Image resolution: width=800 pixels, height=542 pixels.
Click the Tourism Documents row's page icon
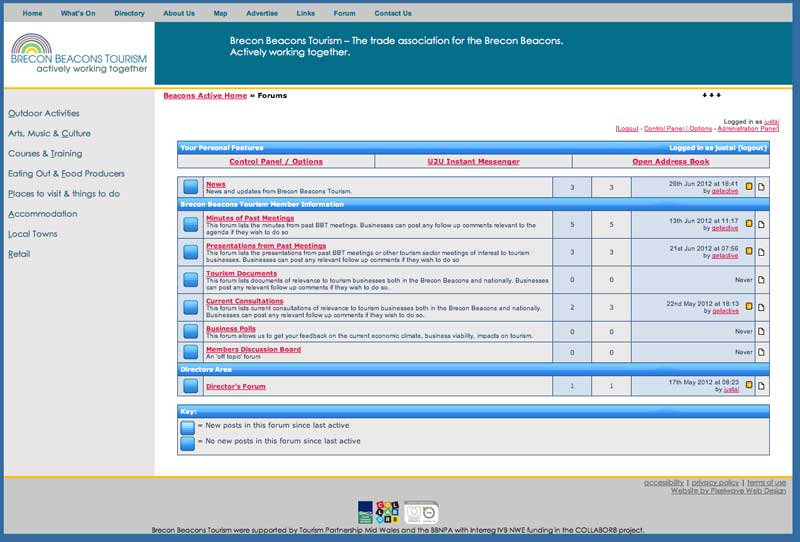coord(761,280)
